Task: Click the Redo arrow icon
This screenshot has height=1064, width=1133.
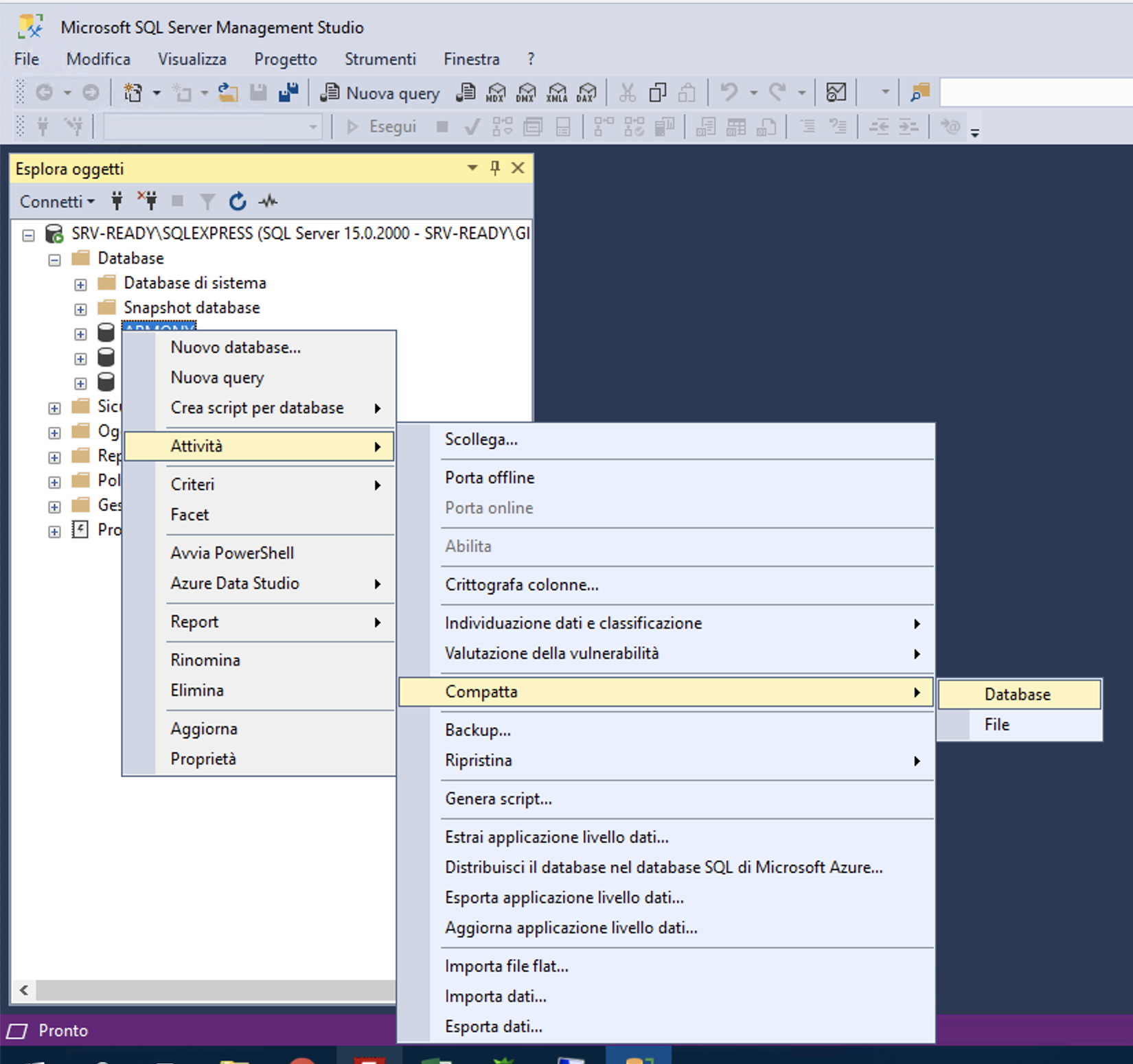Action: point(777,92)
